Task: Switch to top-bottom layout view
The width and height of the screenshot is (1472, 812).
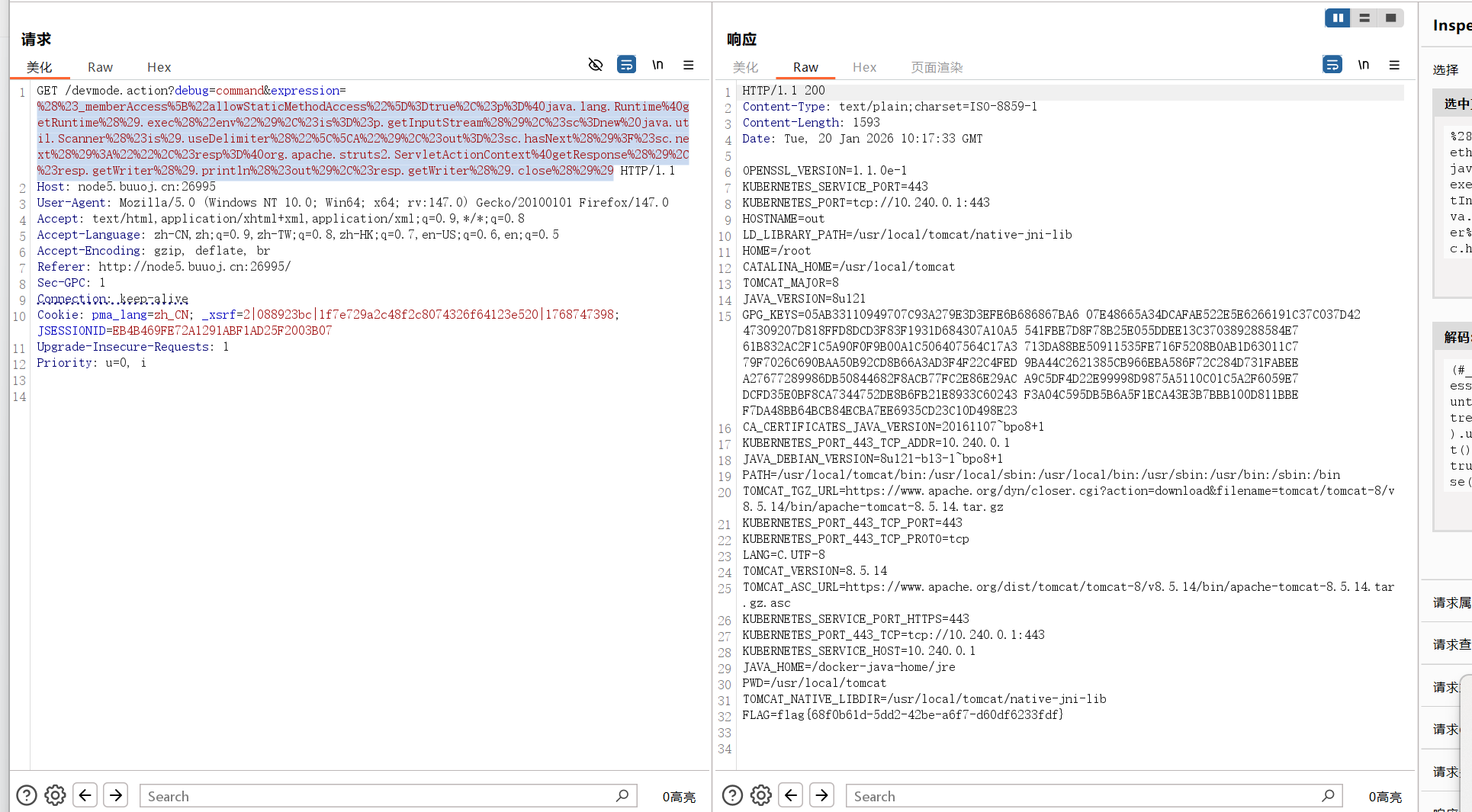Action: 1364,18
